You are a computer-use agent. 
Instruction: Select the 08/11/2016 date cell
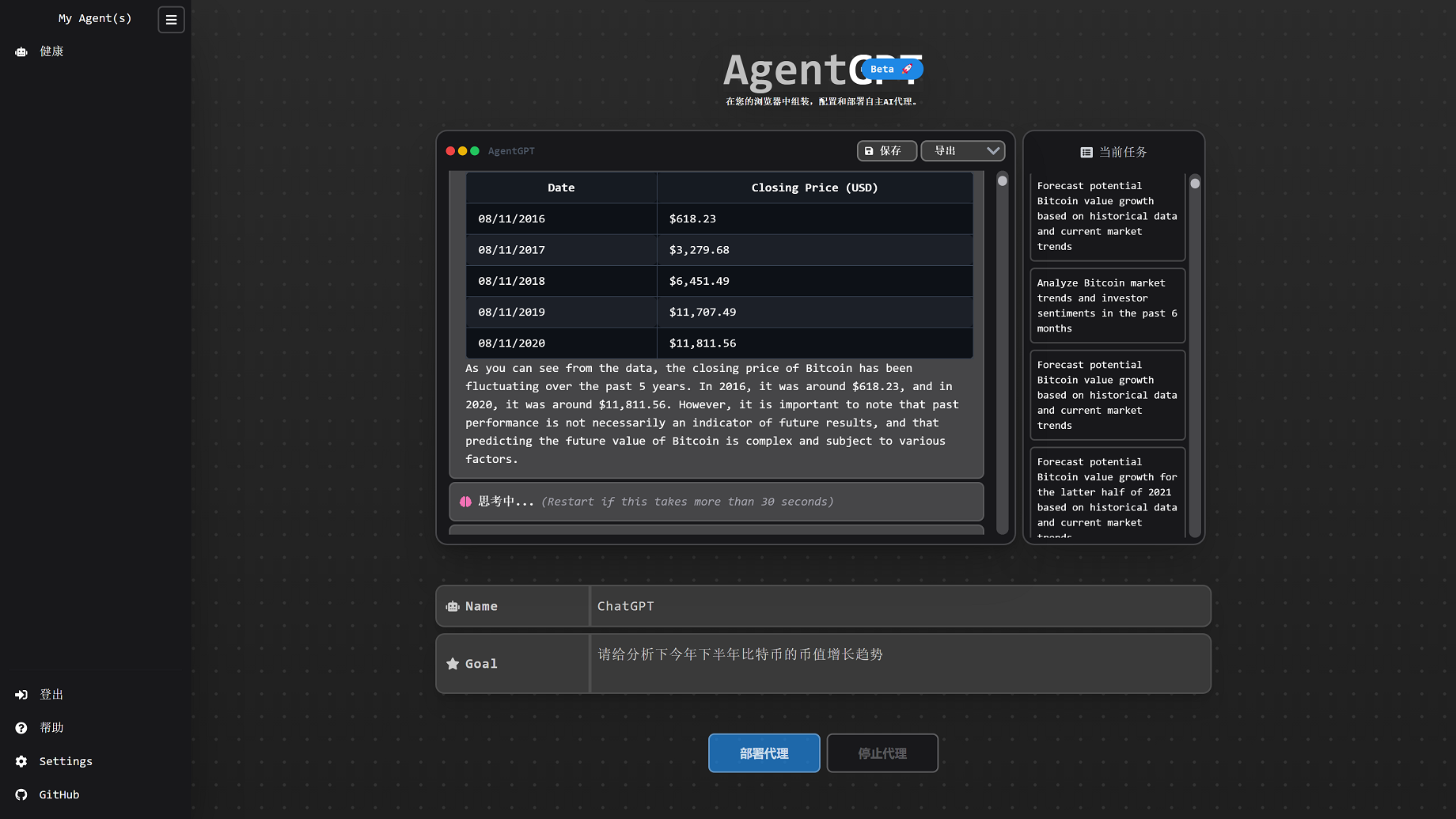point(561,218)
